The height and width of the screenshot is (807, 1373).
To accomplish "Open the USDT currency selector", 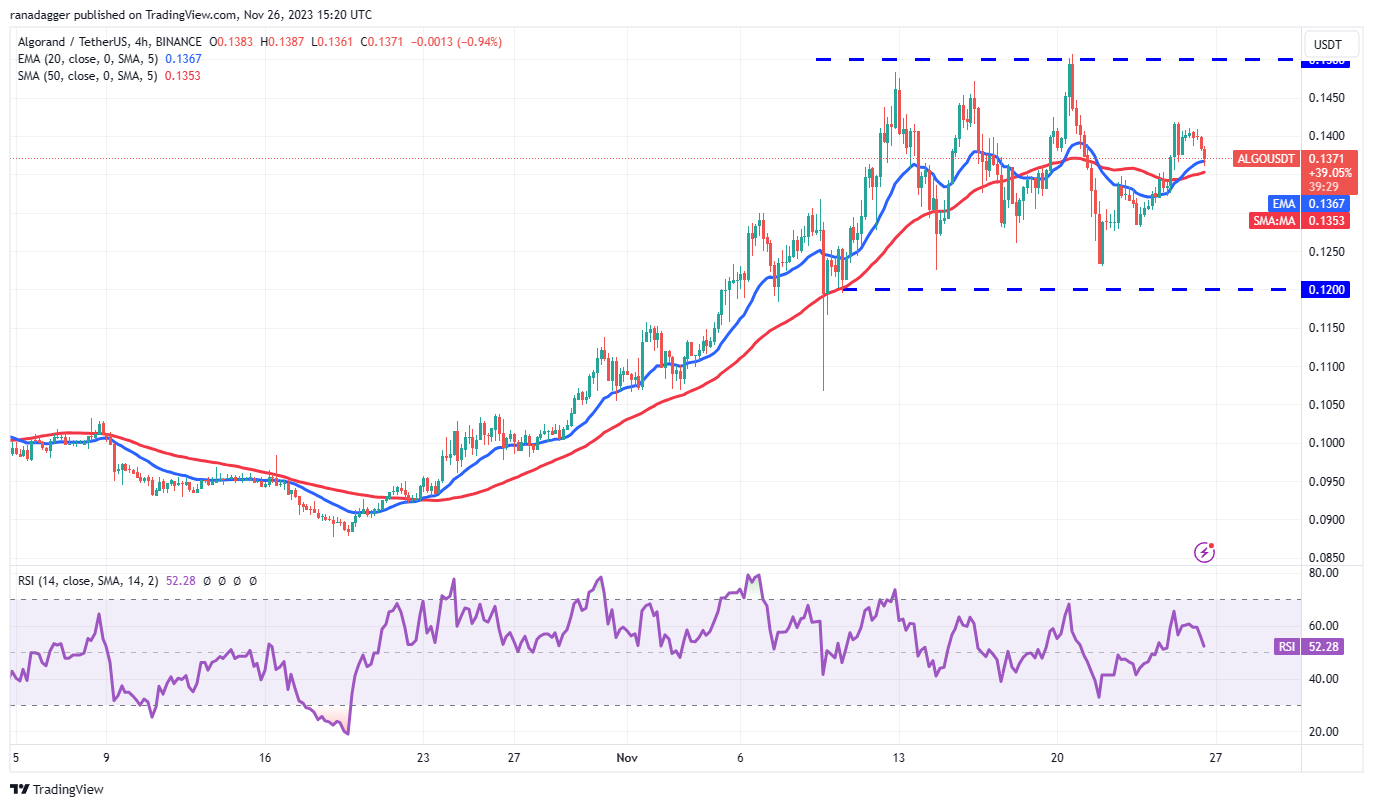I will (1329, 45).
